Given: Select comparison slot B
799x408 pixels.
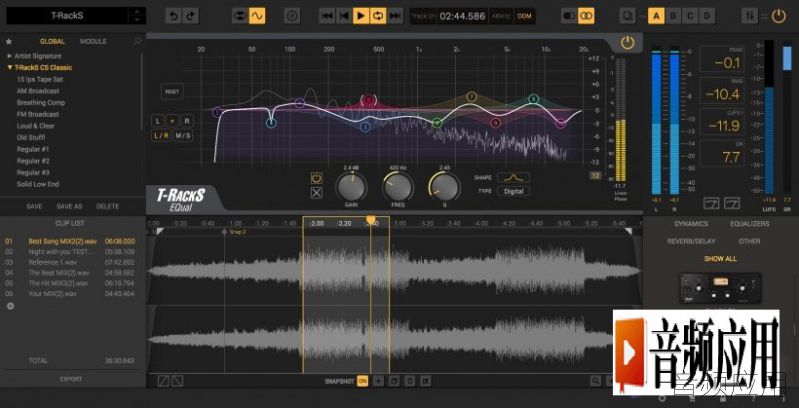Looking at the screenshot, I should click(673, 16).
